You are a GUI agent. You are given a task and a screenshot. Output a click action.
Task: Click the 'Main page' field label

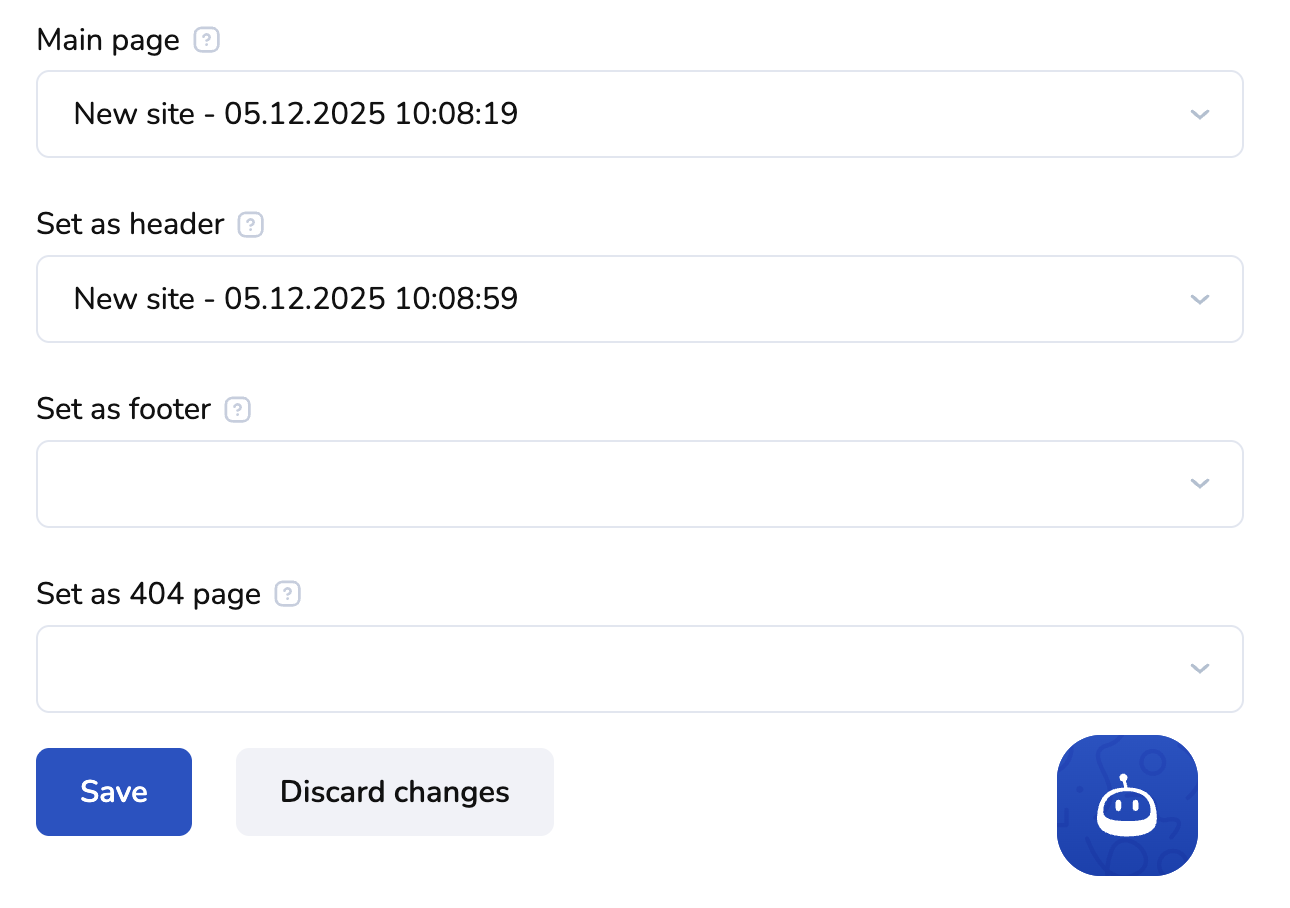point(108,41)
